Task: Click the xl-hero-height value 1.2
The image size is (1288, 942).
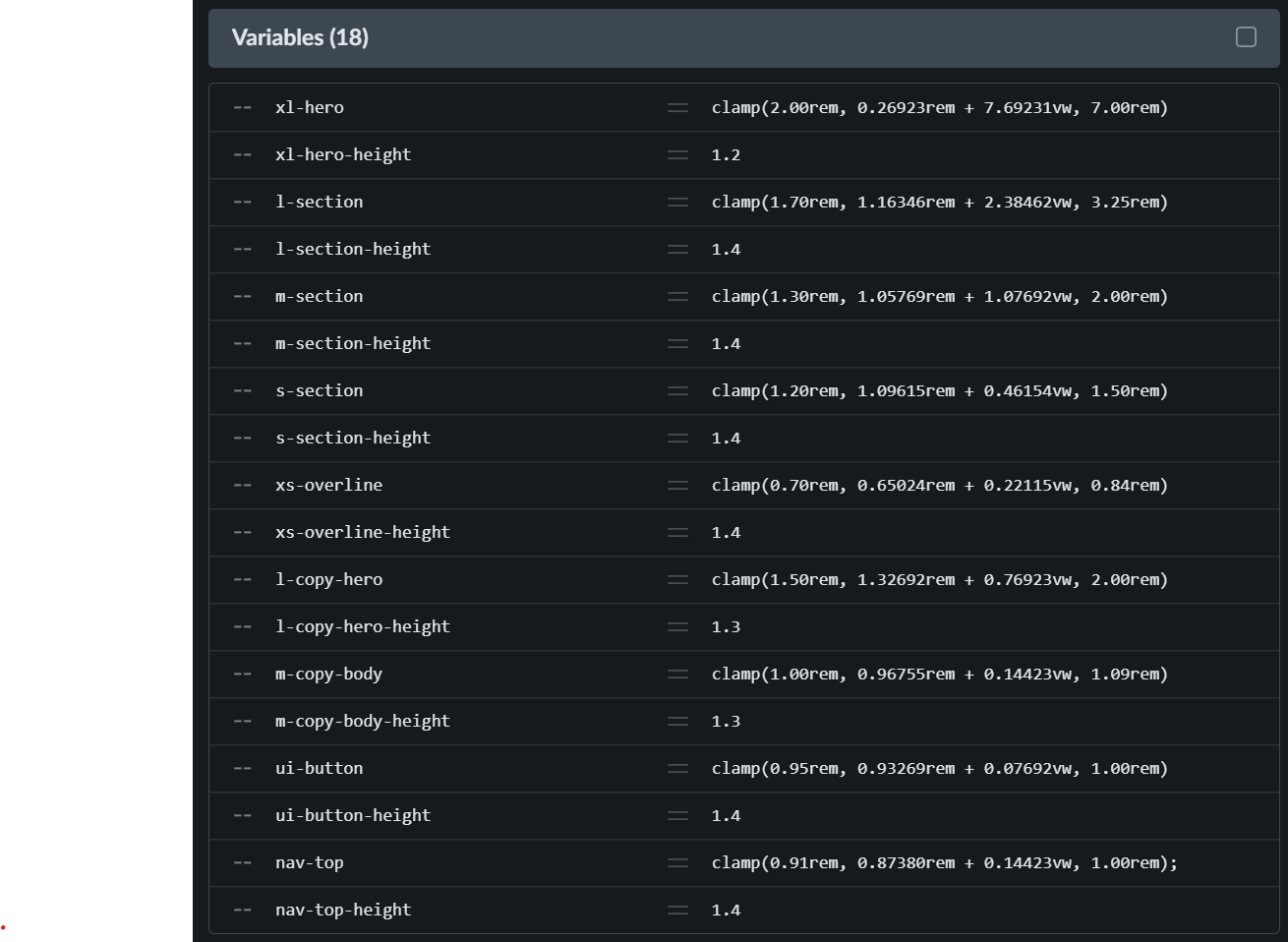Action: (x=726, y=155)
